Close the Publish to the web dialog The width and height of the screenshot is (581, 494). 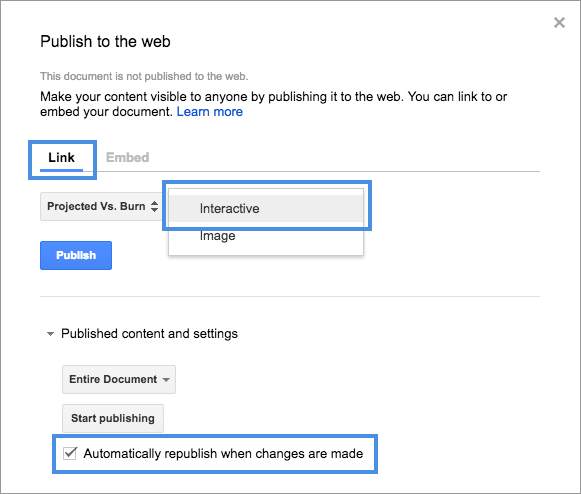coord(559,23)
